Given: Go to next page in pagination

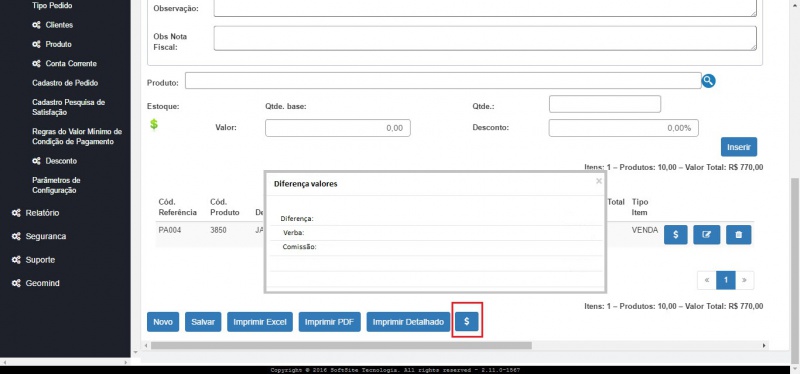Looking at the screenshot, I should pyautogui.click(x=744, y=280).
